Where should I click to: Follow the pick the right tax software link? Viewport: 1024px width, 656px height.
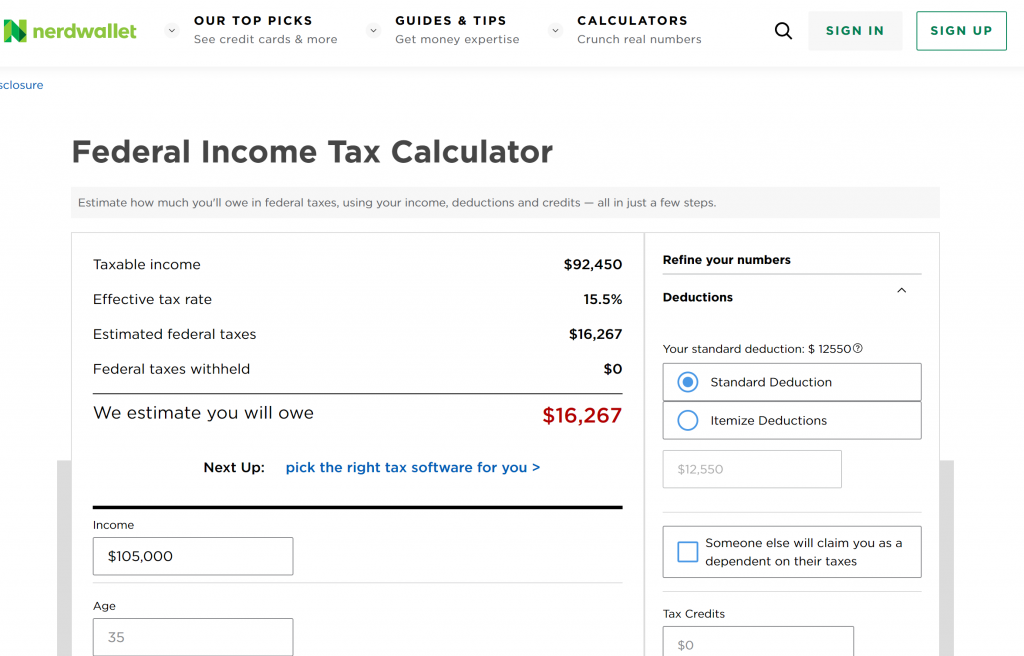(x=413, y=467)
